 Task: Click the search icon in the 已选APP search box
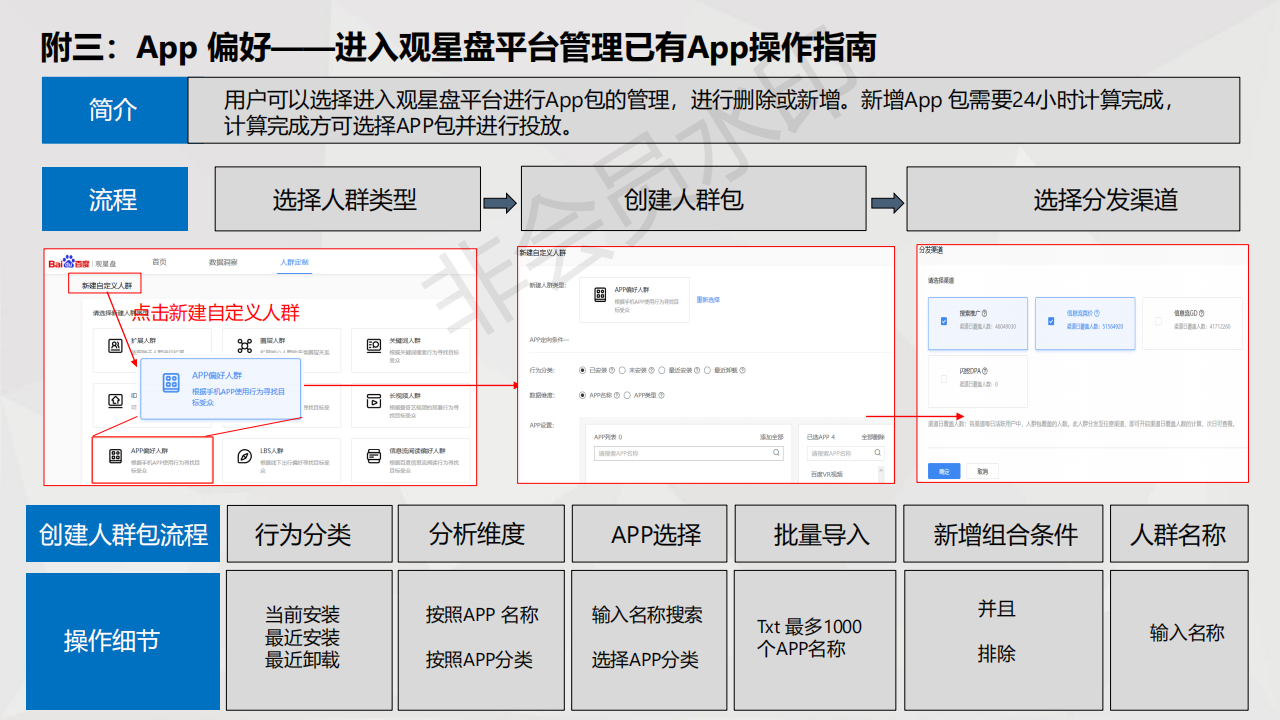click(877, 452)
